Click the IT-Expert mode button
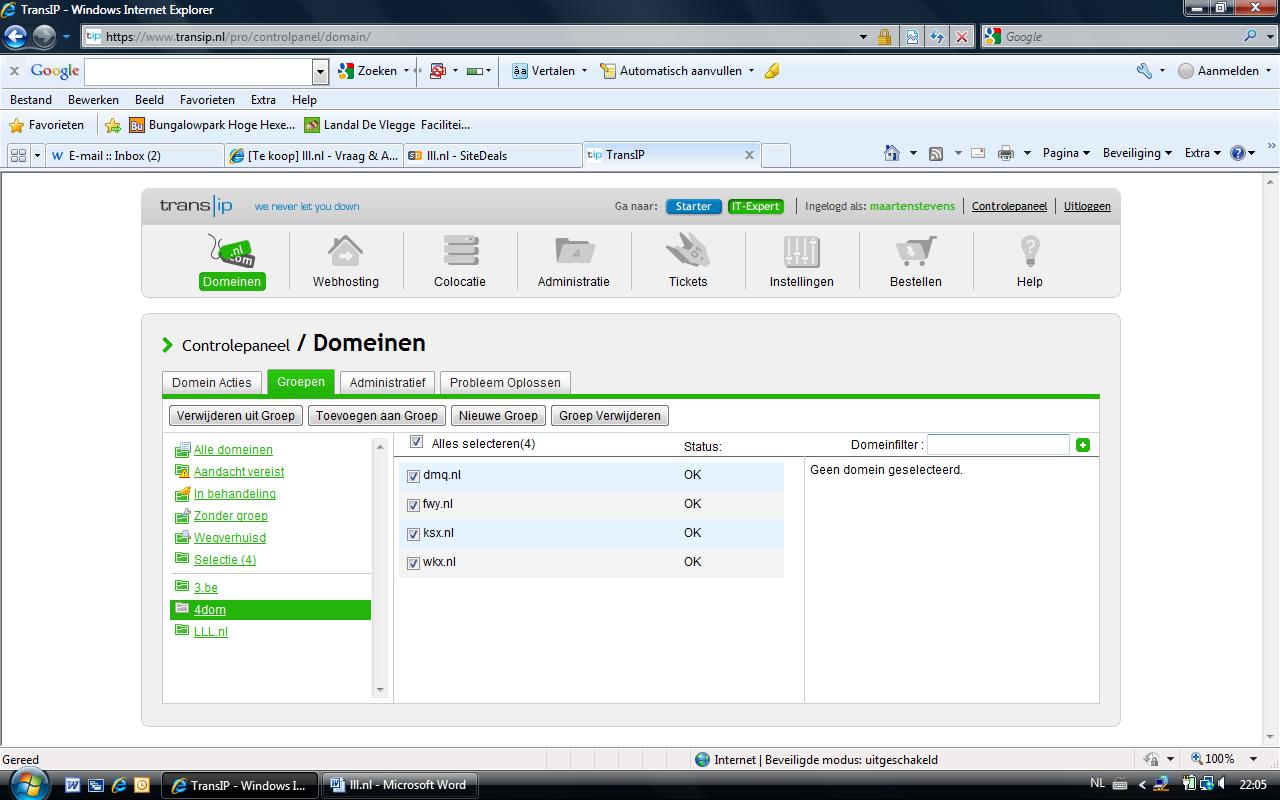Image resolution: width=1280 pixels, height=800 pixels. point(755,206)
